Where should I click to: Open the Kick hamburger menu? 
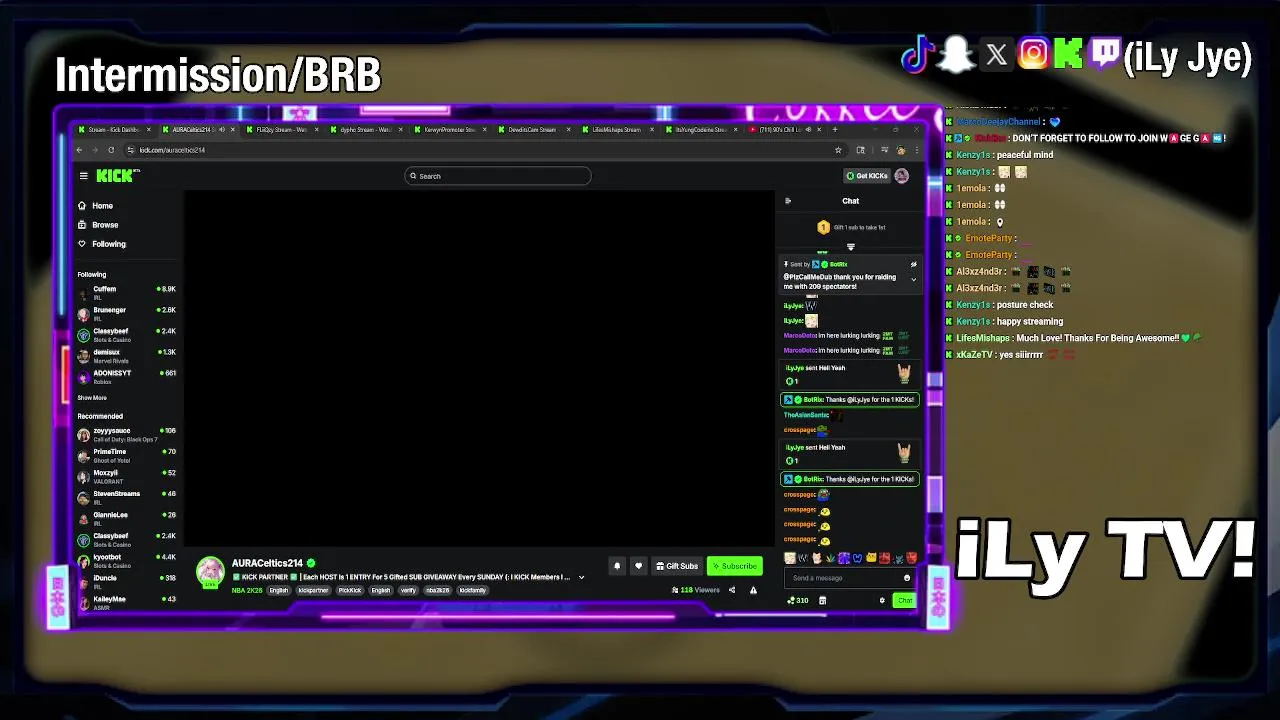point(84,176)
